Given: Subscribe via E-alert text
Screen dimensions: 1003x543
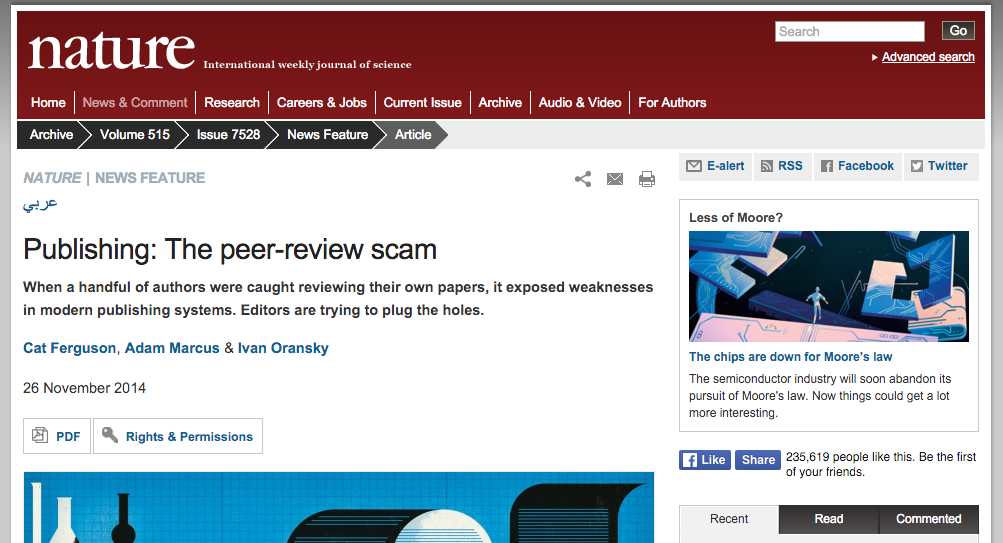Looking at the screenshot, I should pos(725,166).
